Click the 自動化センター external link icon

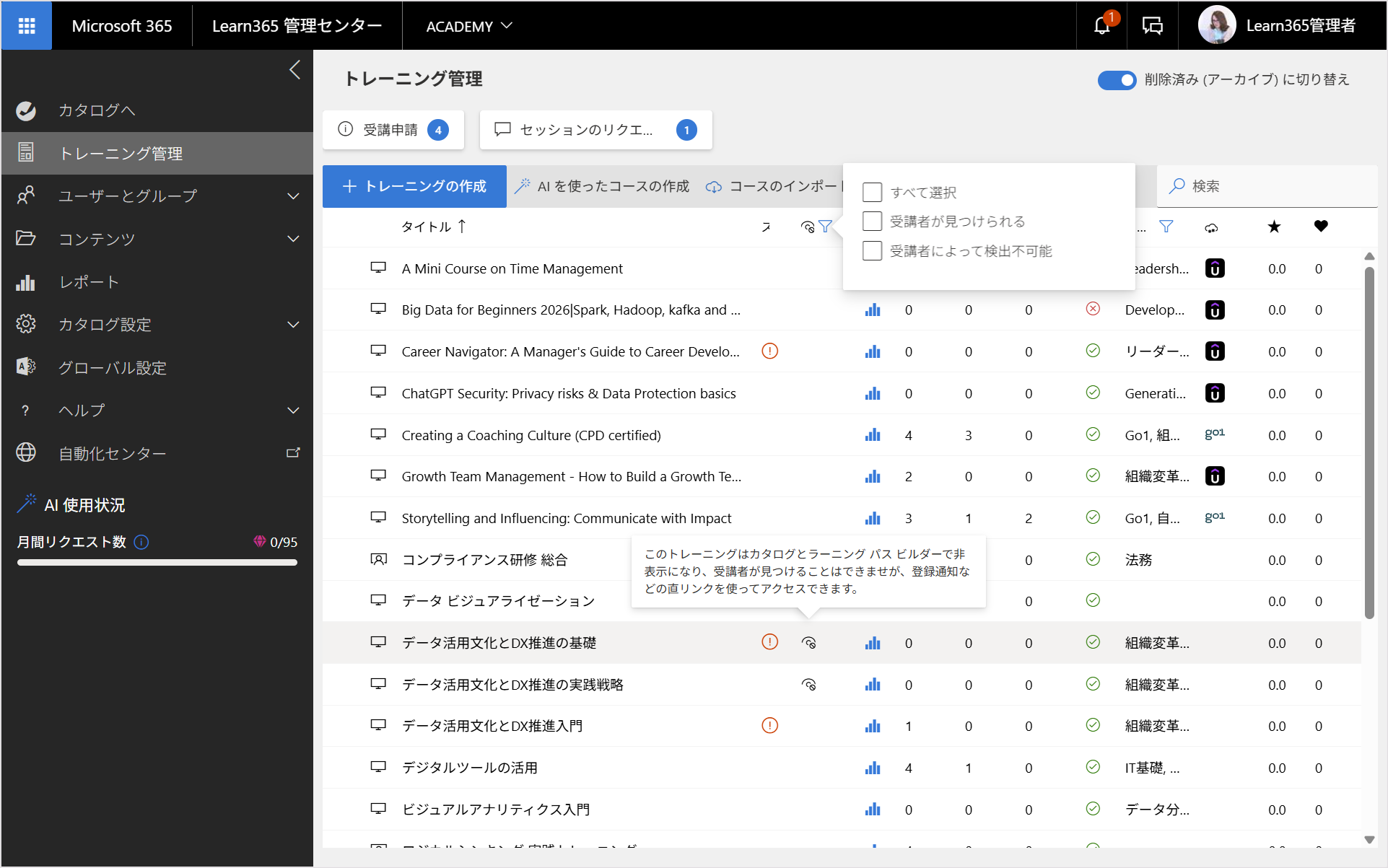tap(293, 453)
